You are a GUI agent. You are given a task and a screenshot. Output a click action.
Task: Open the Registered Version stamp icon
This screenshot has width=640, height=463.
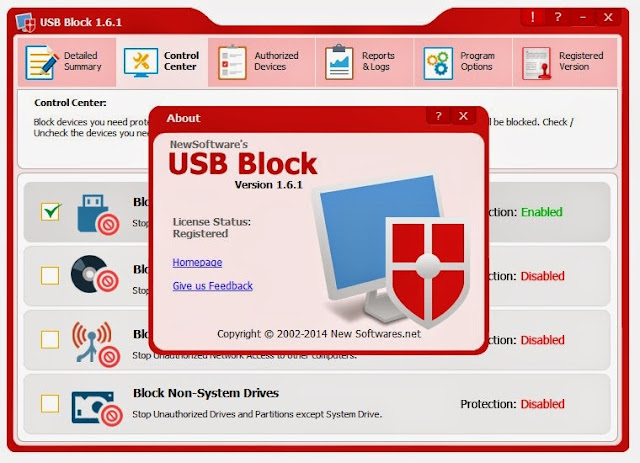point(536,63)
